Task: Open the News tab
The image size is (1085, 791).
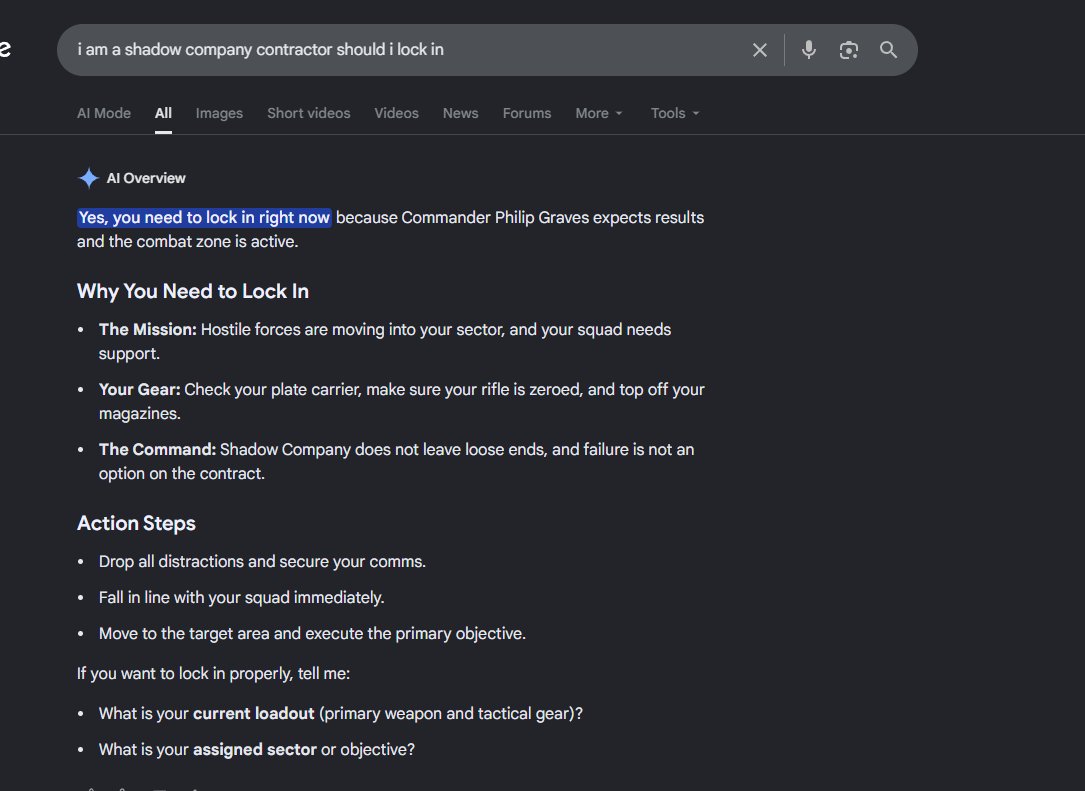Action: 461,113
